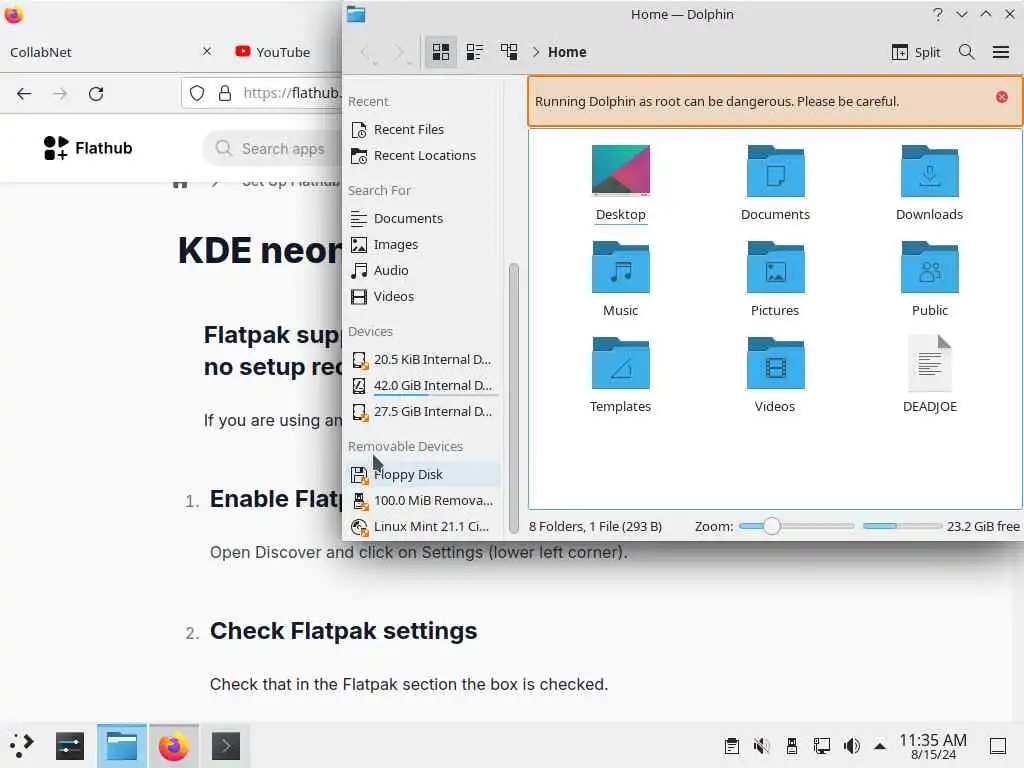Viewport: 1024px width, 768px height.
Task: Click Firefox site padlock icon
Action: coord(225,93)
